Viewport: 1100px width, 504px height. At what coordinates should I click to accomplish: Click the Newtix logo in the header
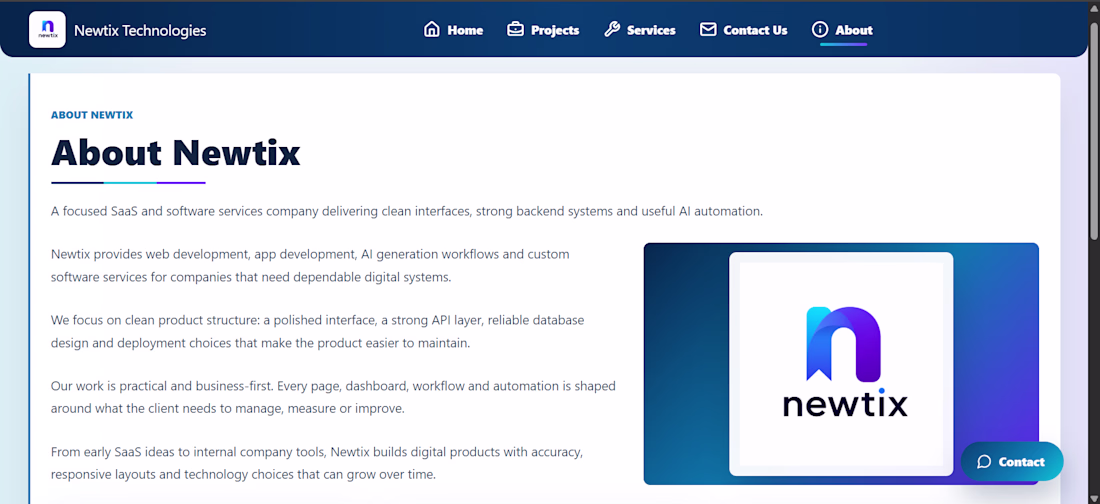tap(47, 29)
